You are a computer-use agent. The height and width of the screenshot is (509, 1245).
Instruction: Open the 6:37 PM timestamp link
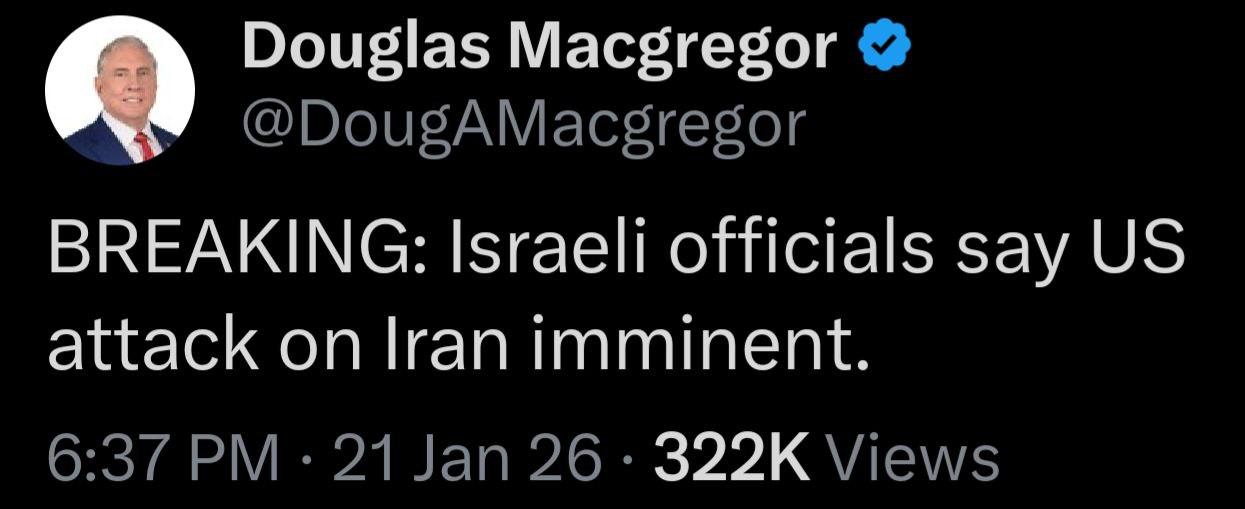(165, 458)
